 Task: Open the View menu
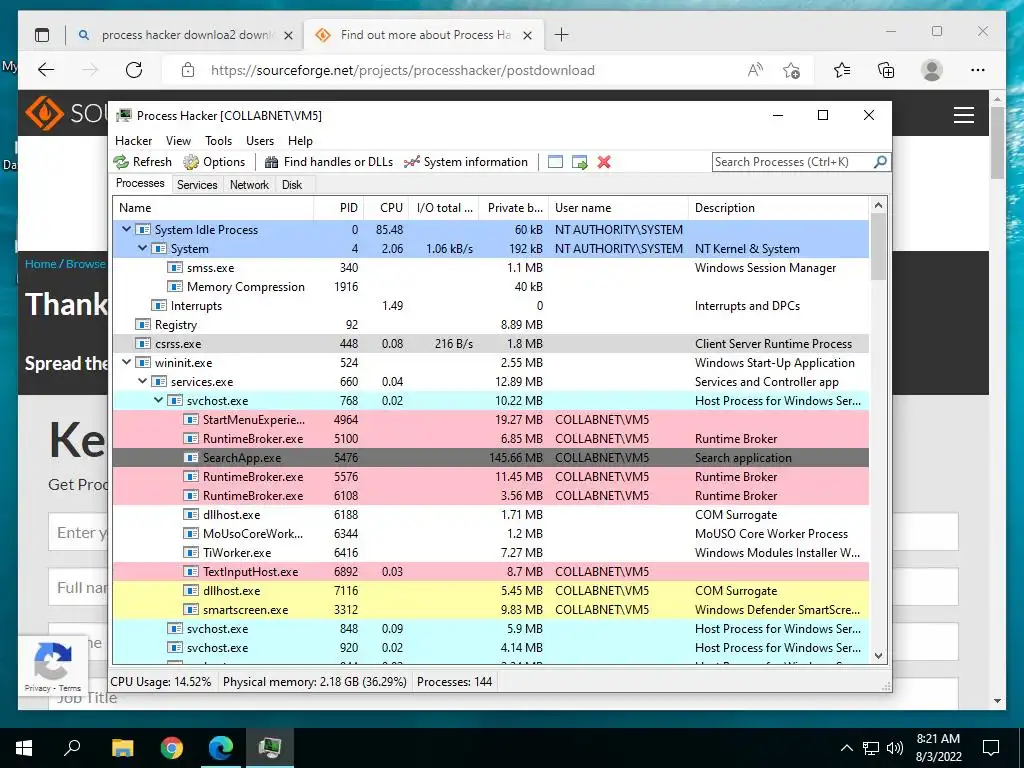178,141
